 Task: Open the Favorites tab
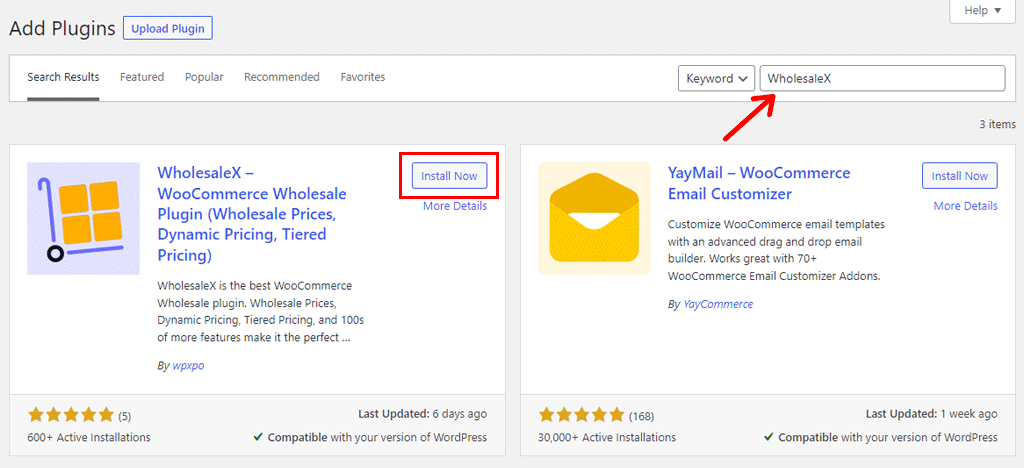click(x=362, y=77)
